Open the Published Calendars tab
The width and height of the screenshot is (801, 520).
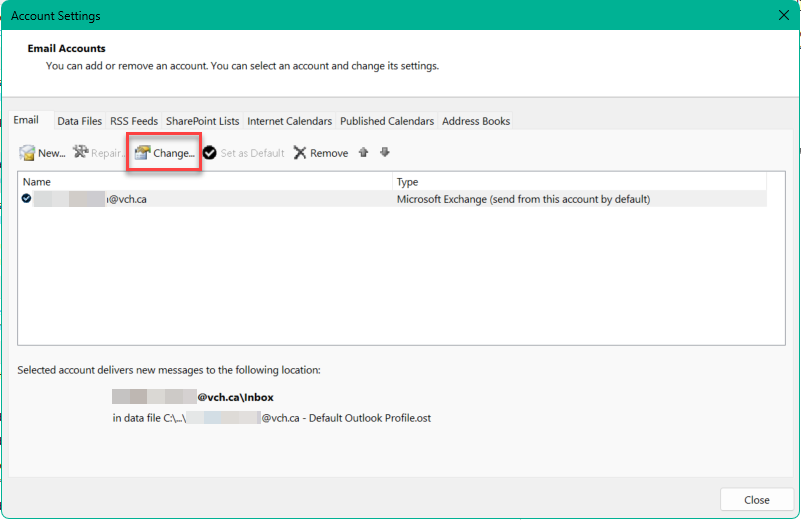[x=387, y=121]
